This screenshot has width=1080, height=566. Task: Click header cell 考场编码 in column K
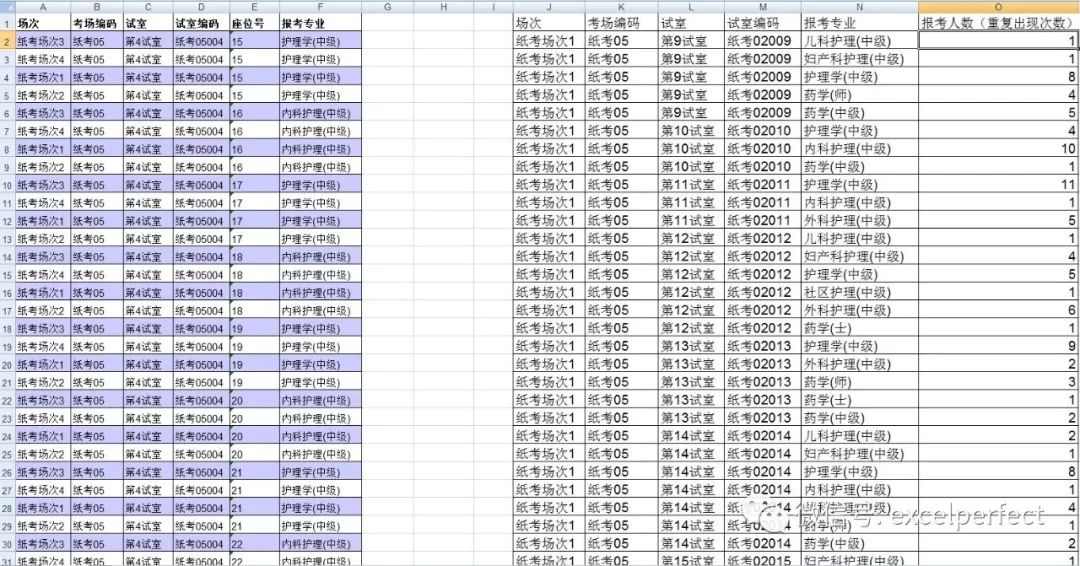pos(621,23)
